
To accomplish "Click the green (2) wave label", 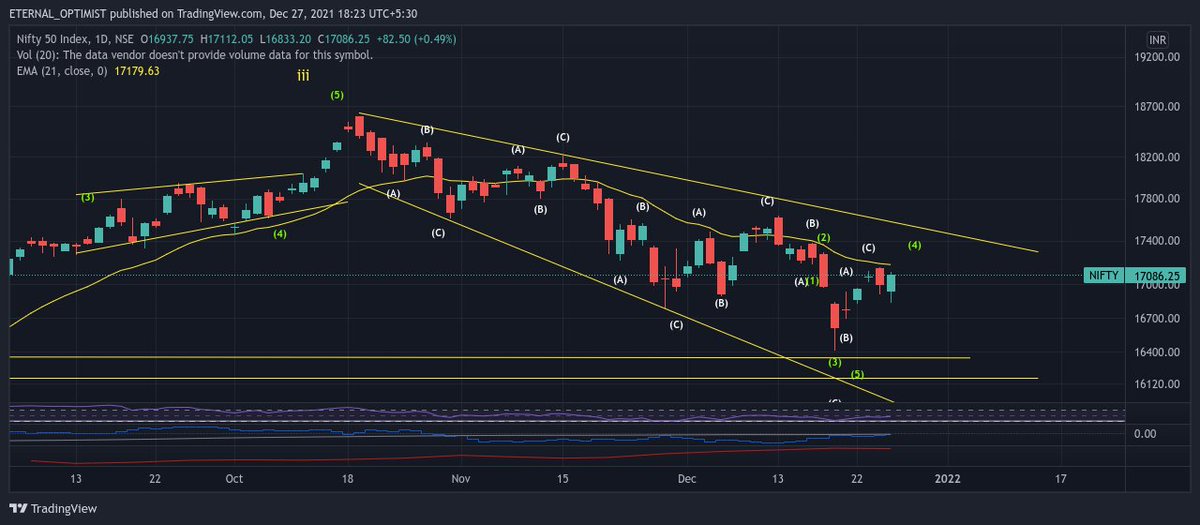I will tap(824, 238).
